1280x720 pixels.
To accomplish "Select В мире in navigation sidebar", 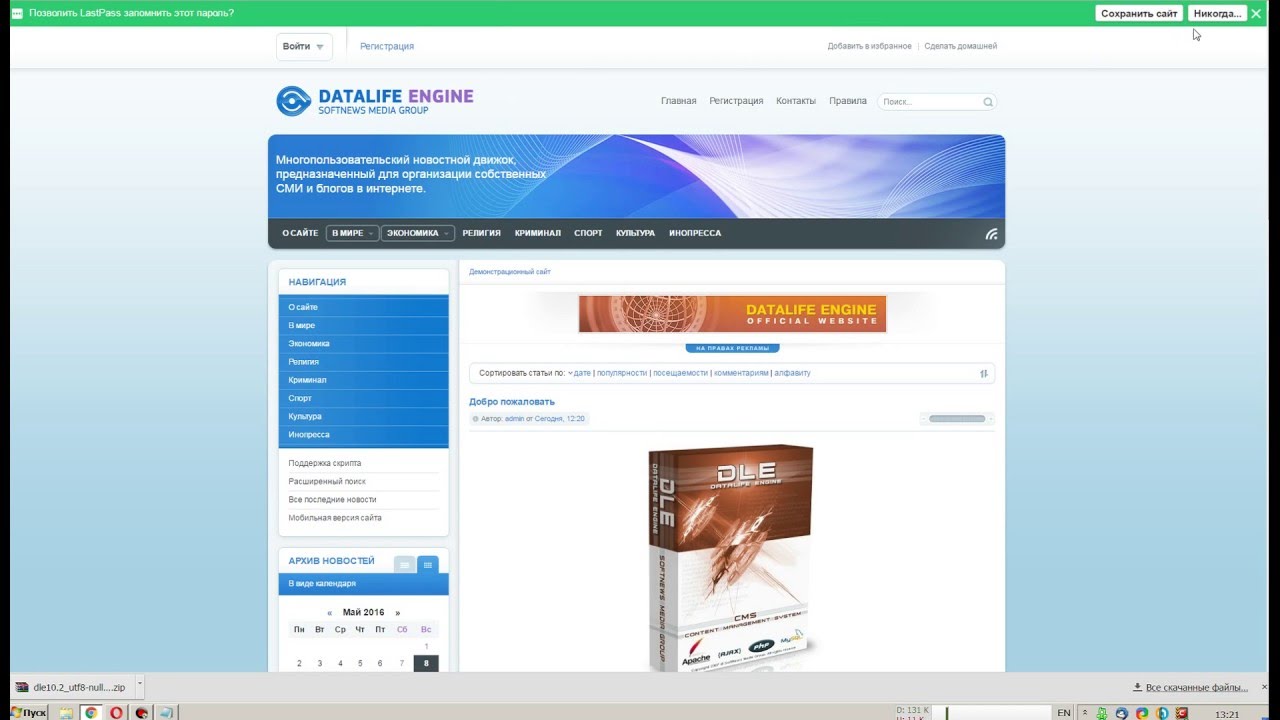I will pos(364,325).
